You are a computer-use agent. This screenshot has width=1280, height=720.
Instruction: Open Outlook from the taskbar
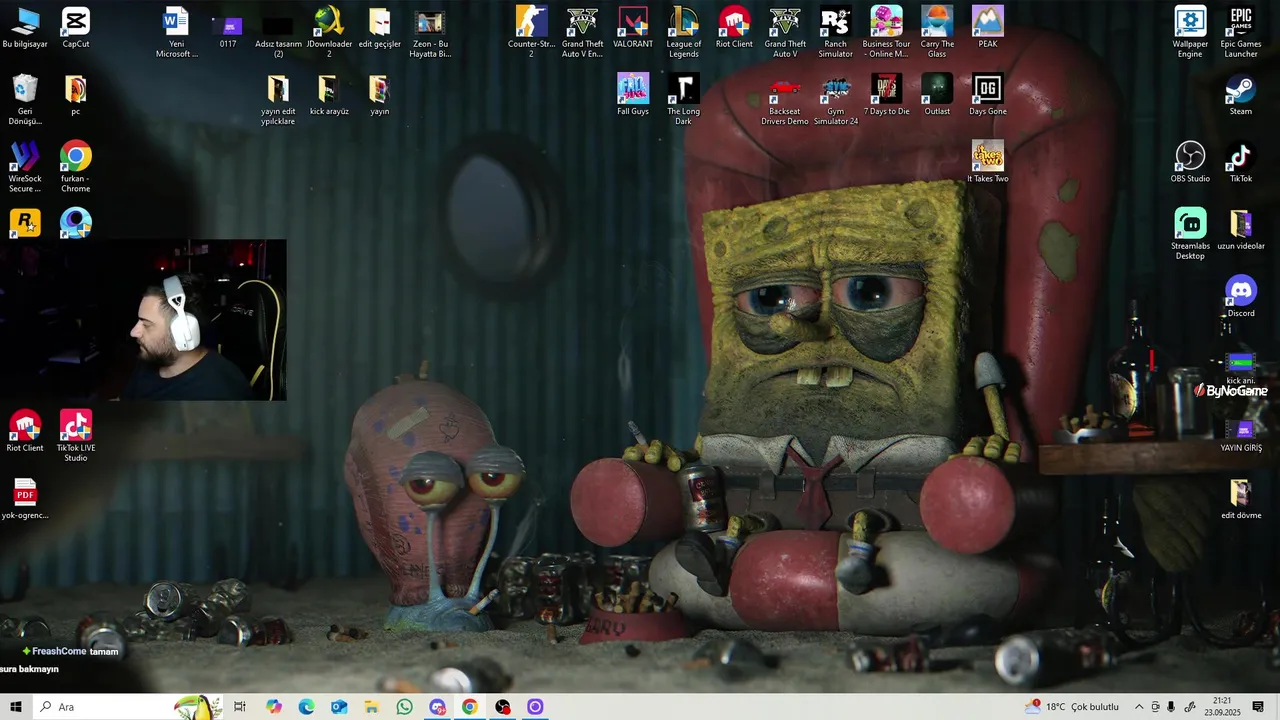point(339,707)
